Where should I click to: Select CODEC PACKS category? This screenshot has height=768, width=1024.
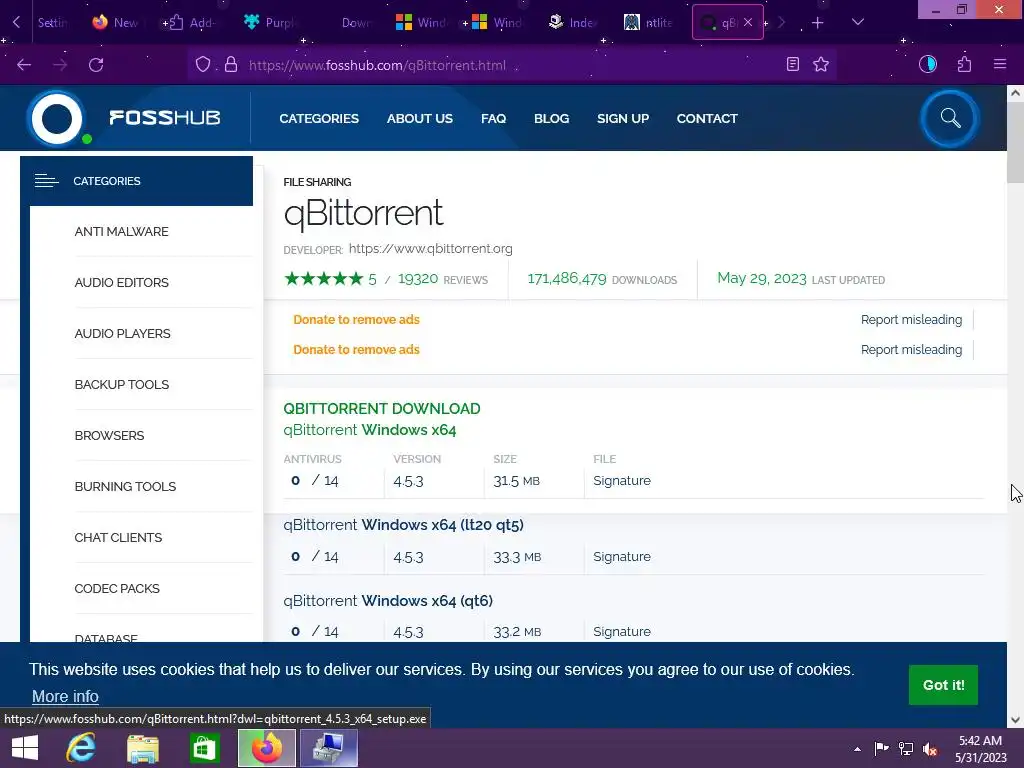pyautogui.click(x=117, y=588)
